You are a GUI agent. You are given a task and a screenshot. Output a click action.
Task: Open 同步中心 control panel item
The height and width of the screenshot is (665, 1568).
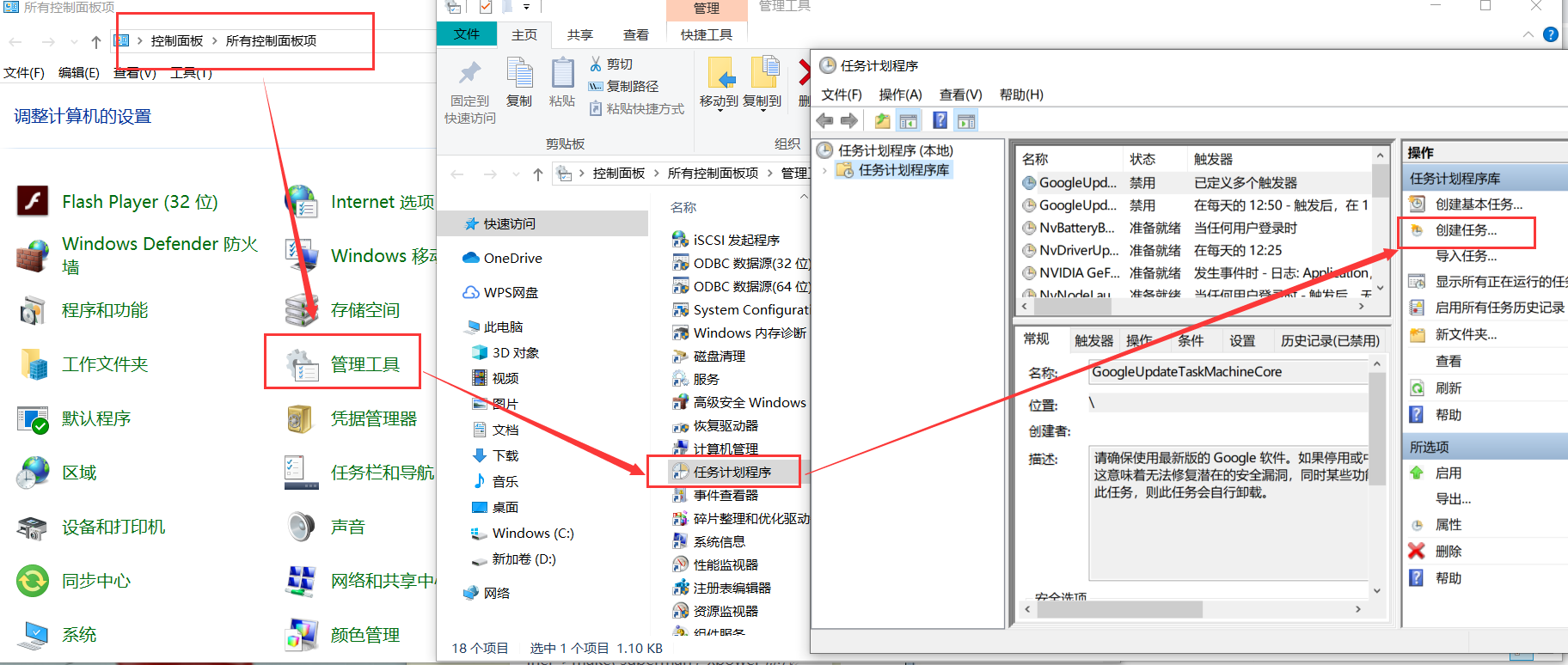tap(75, 581)
